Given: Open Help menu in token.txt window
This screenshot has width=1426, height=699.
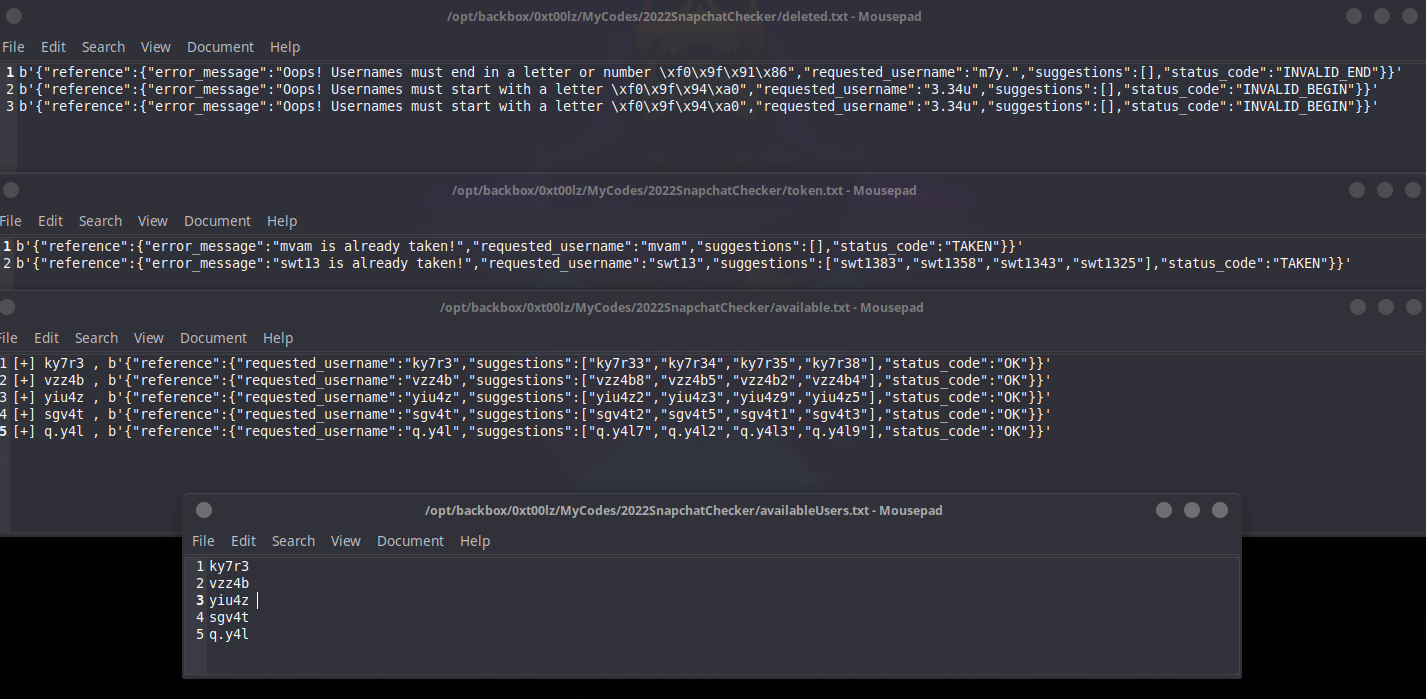Looking at the screenshot, I should (x=282, y=221).
